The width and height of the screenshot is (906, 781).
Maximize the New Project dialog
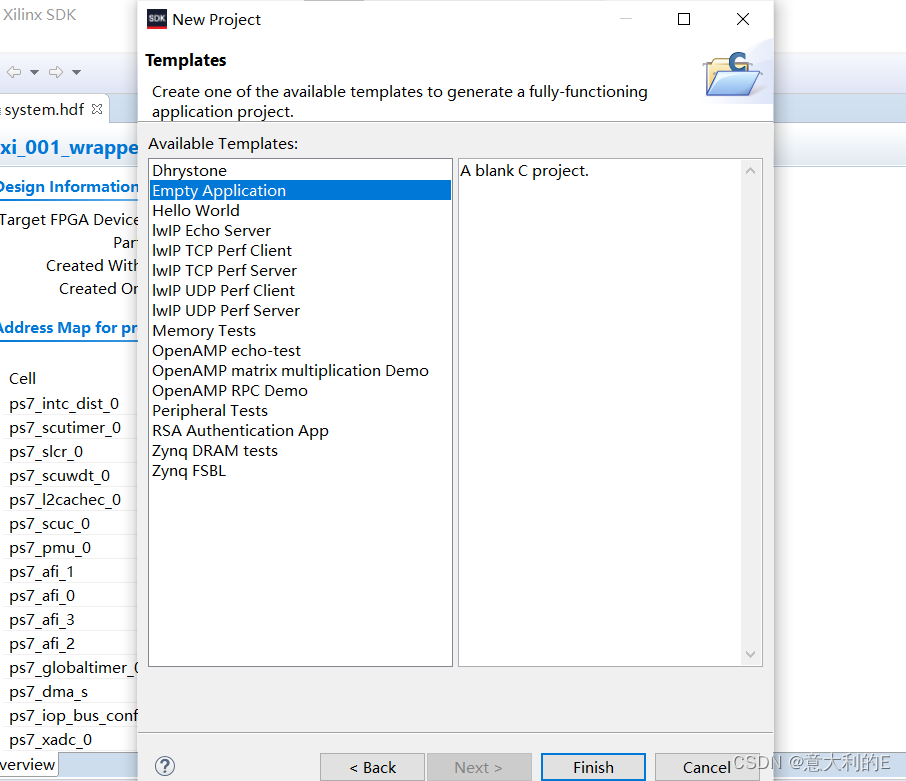(x=684, y=19)
